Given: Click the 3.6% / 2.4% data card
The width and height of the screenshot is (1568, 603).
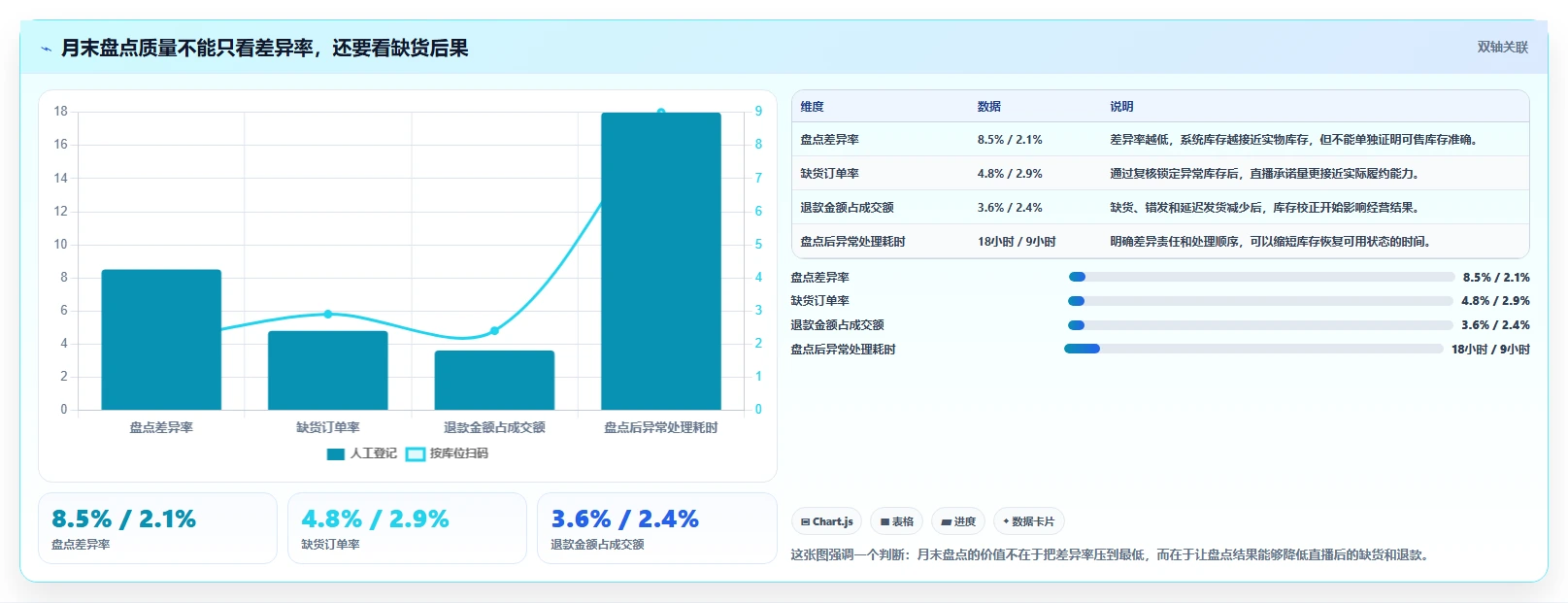Looking at the screenshot, I should (656, 528).
